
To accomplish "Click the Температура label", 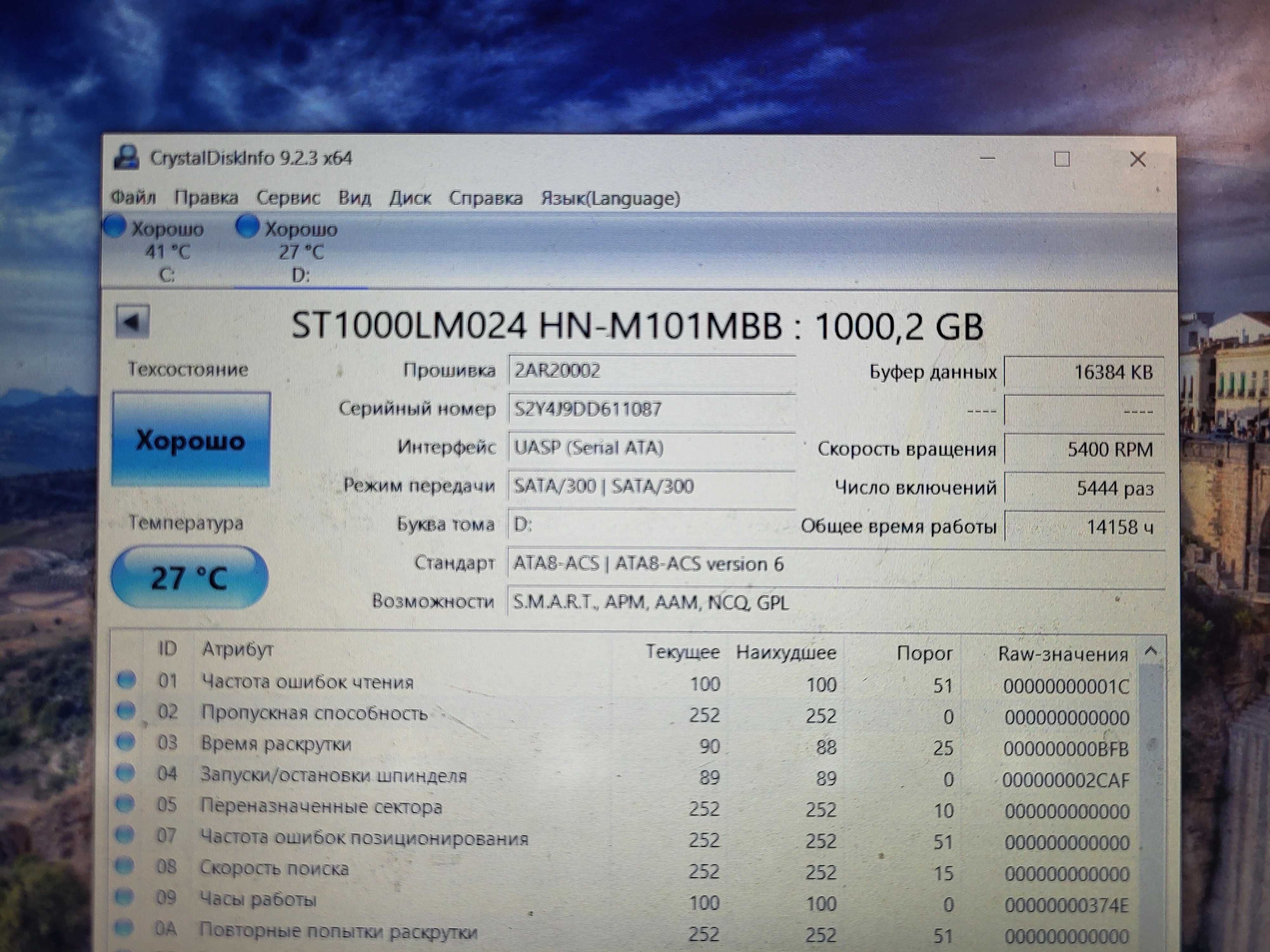I will pyautogui.click(x=186, y=523).
